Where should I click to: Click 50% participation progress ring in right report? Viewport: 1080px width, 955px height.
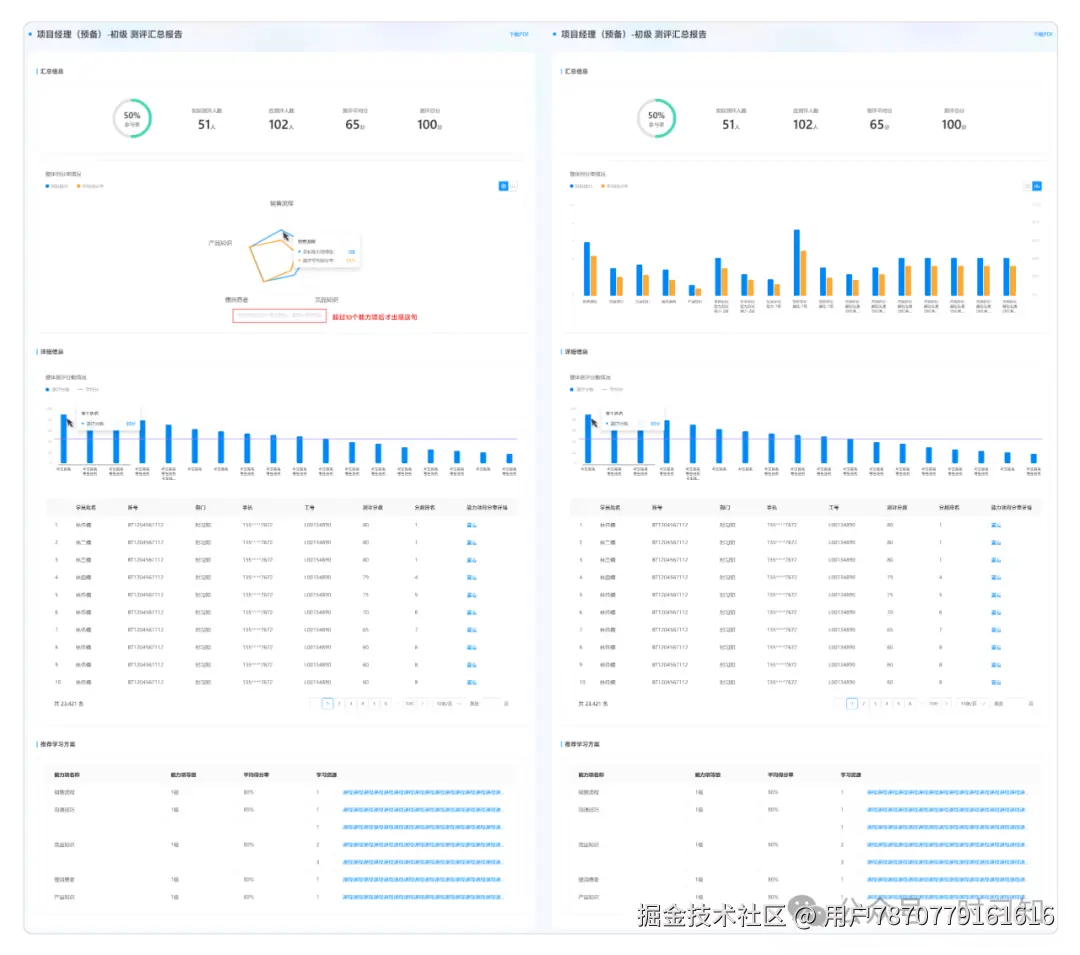656,118
